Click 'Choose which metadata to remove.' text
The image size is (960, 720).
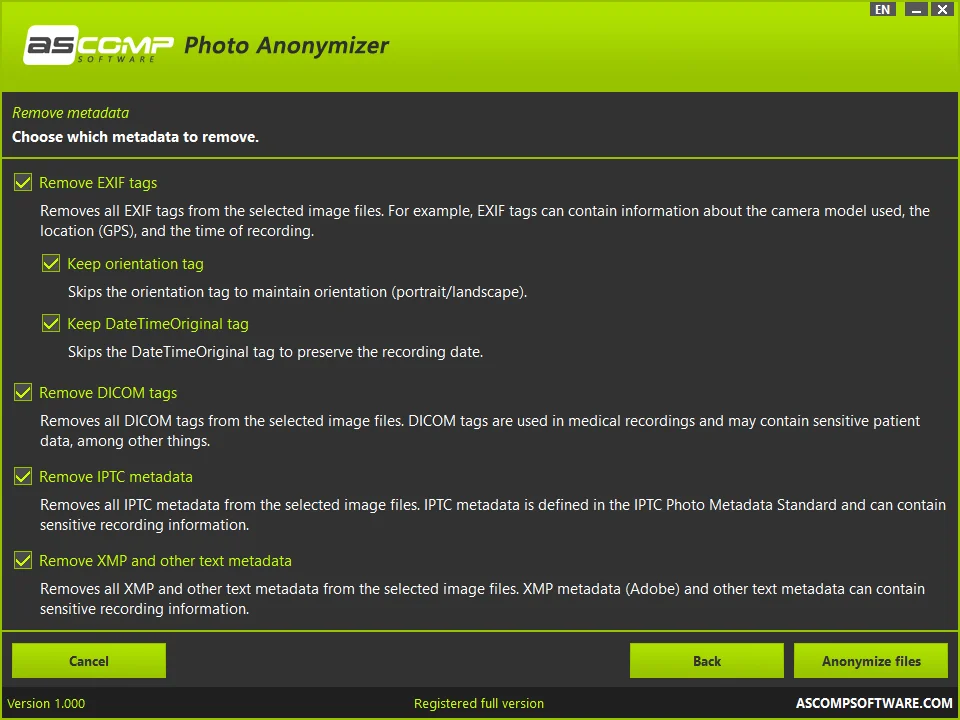[x=135, y=137]
